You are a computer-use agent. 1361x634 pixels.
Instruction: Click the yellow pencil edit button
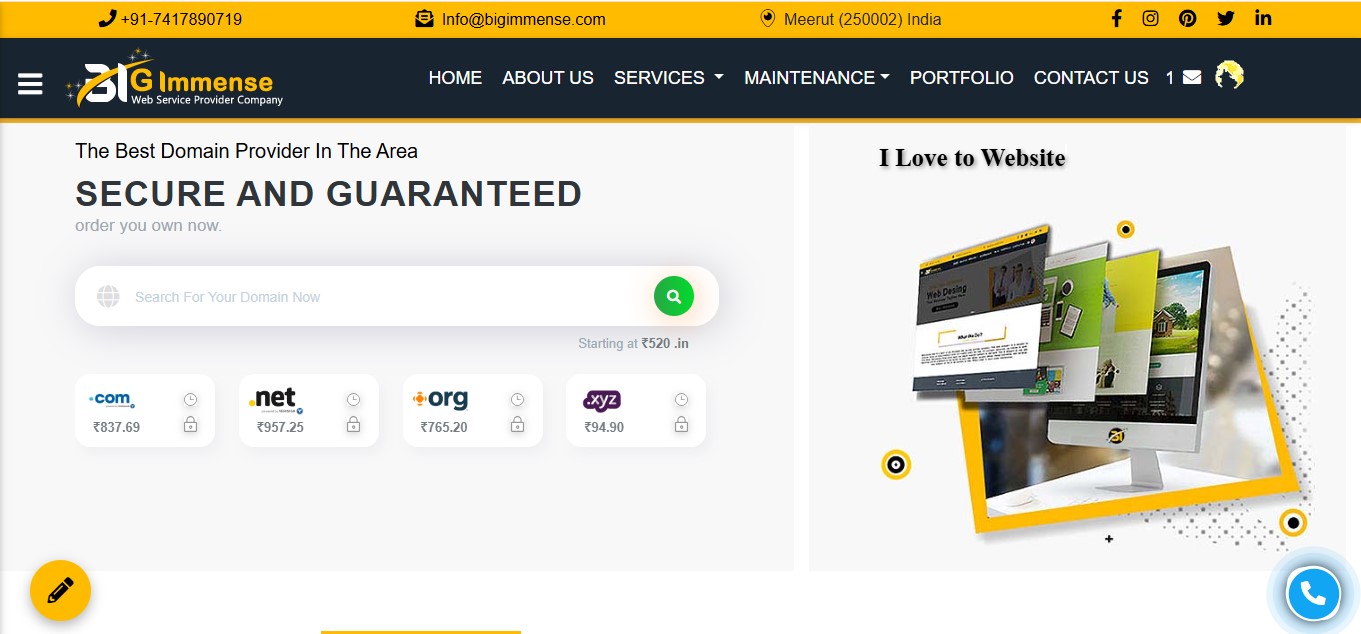click(x=60, y=590)
